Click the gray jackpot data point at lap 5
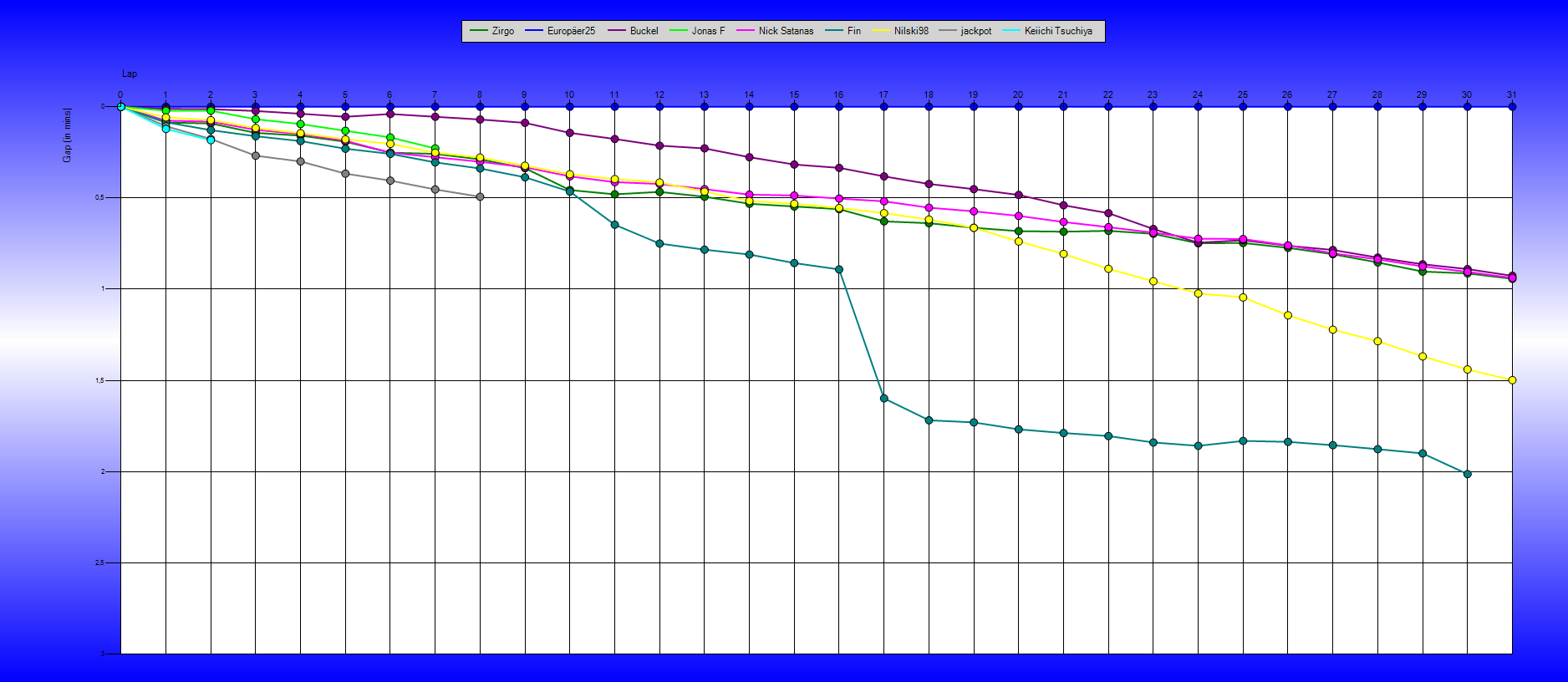 (x=345, y=174)
